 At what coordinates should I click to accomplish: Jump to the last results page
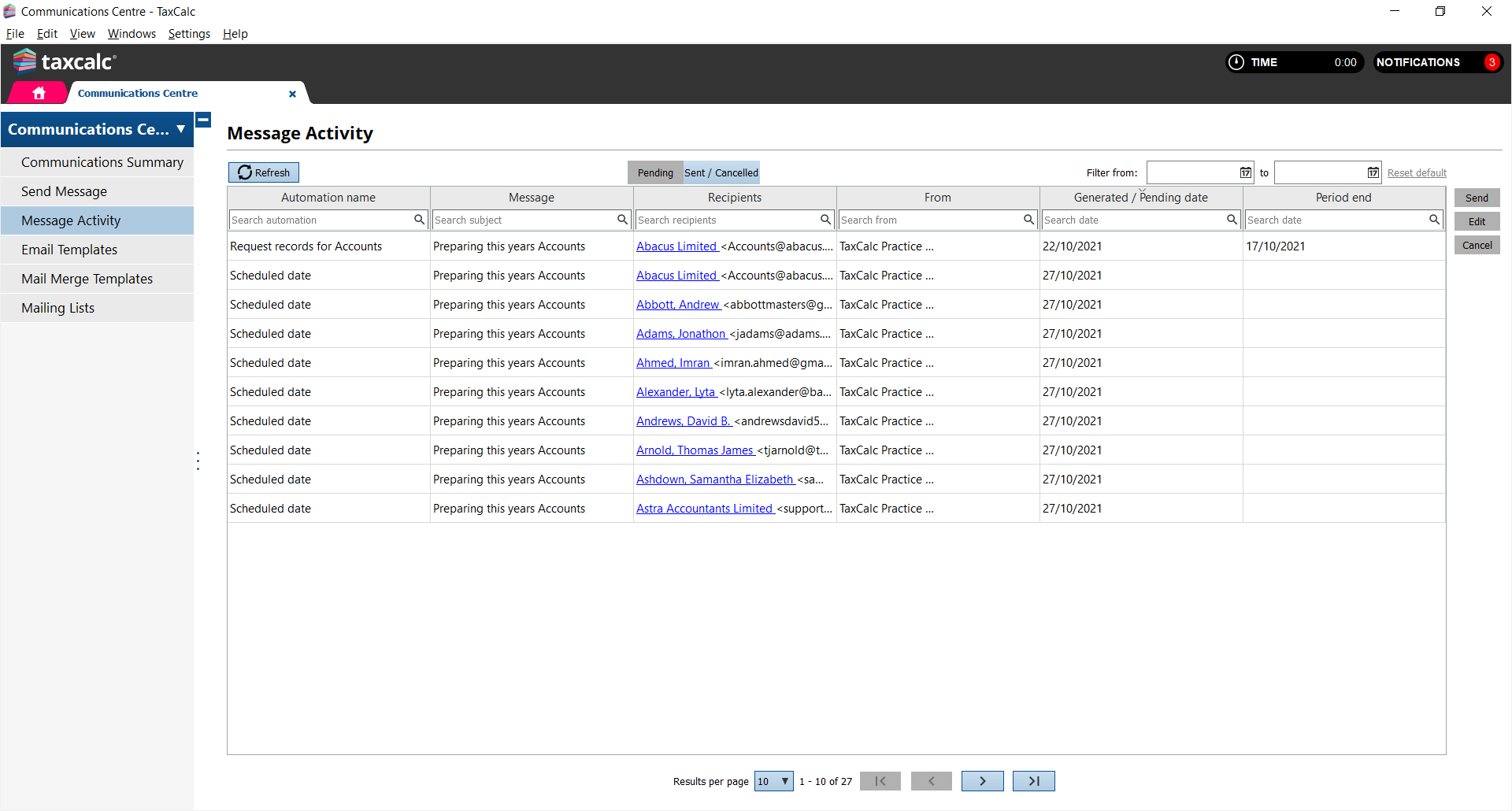coord(1033,781)
